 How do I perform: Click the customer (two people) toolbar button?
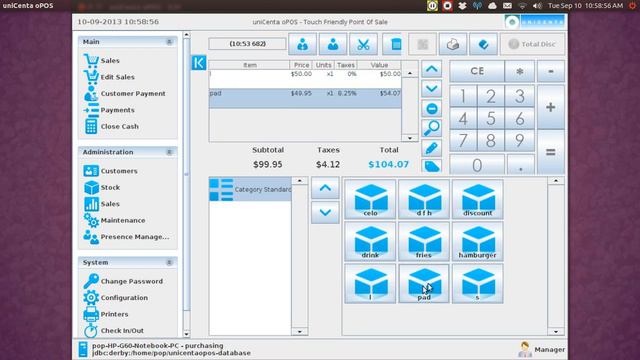302,44
